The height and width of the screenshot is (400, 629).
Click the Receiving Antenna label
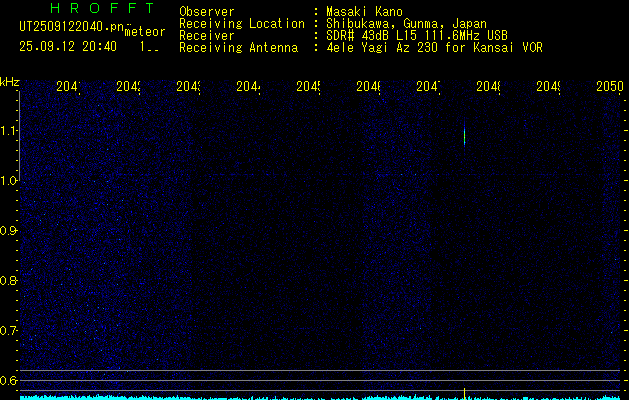(x=238, y=48)
